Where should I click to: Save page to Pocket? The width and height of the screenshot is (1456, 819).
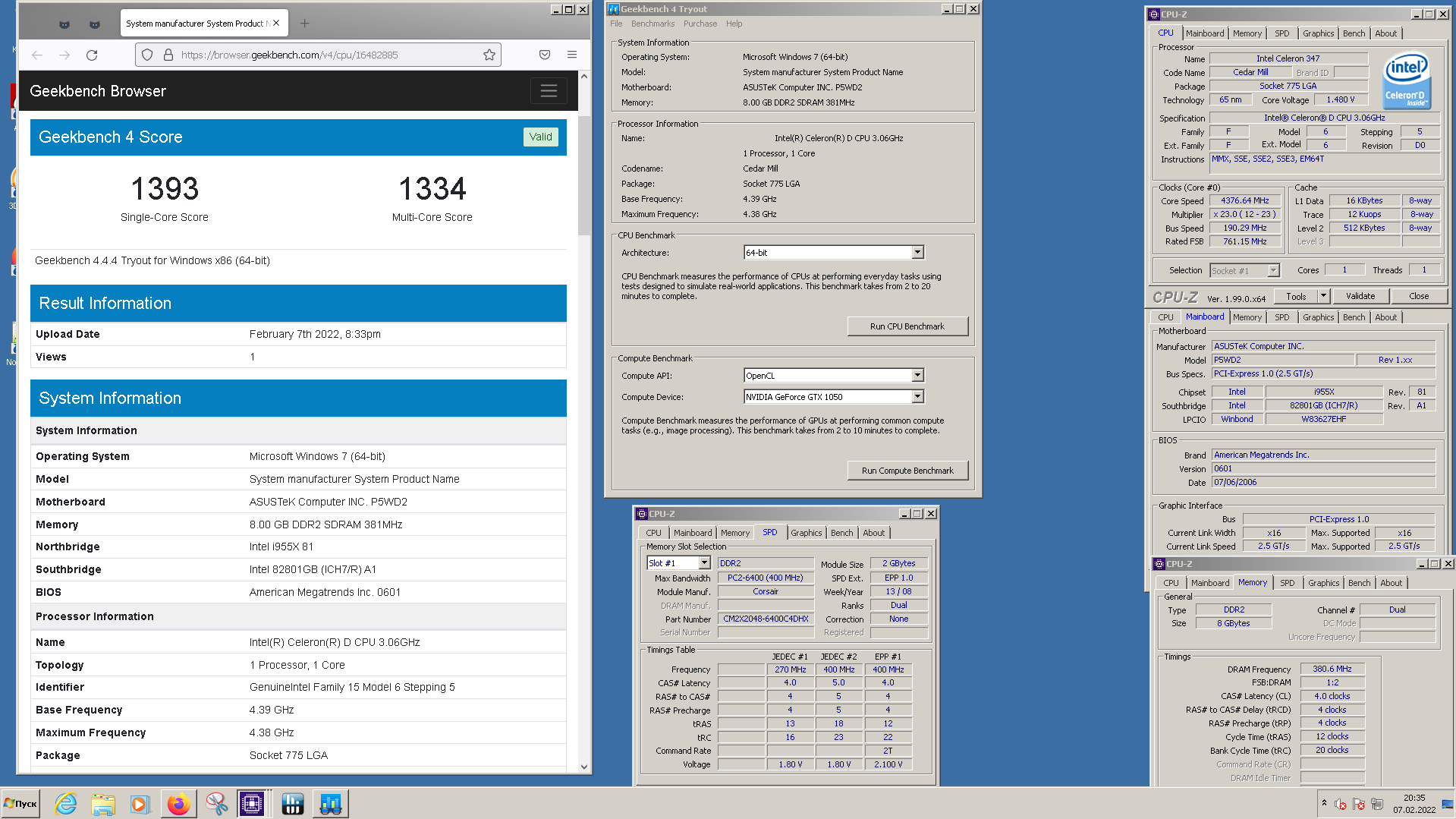(545, 55)
